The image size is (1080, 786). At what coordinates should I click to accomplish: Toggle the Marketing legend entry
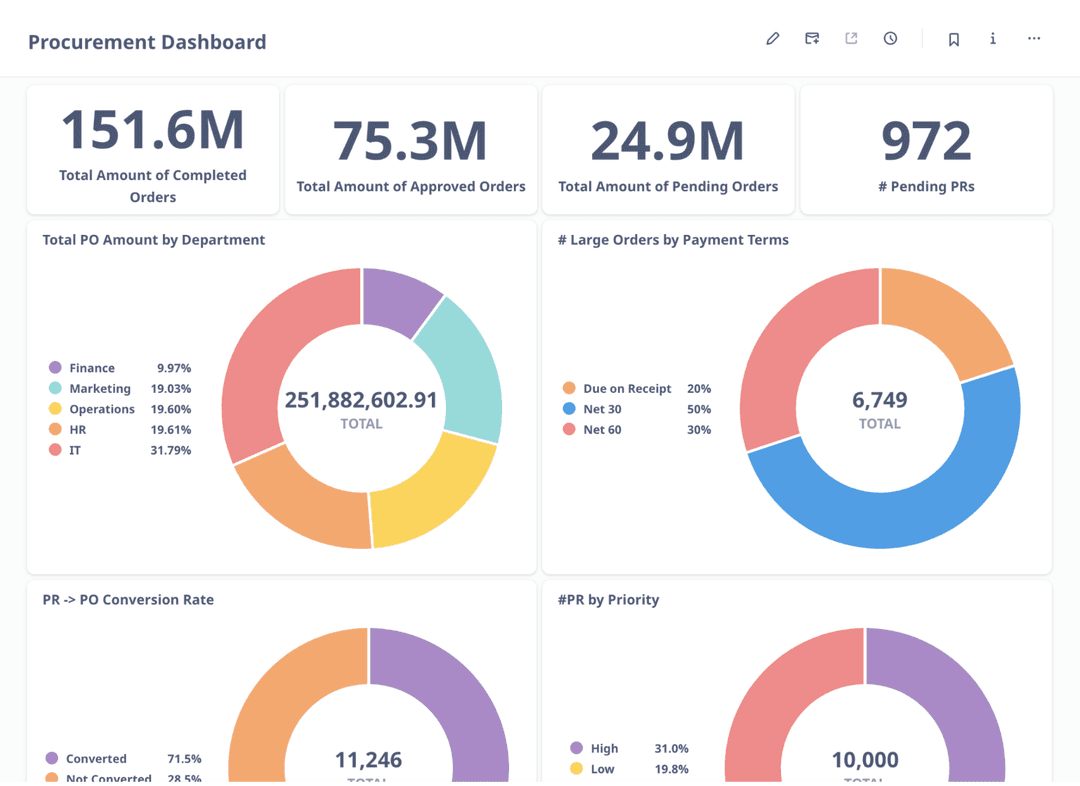[x=100, y=389]
